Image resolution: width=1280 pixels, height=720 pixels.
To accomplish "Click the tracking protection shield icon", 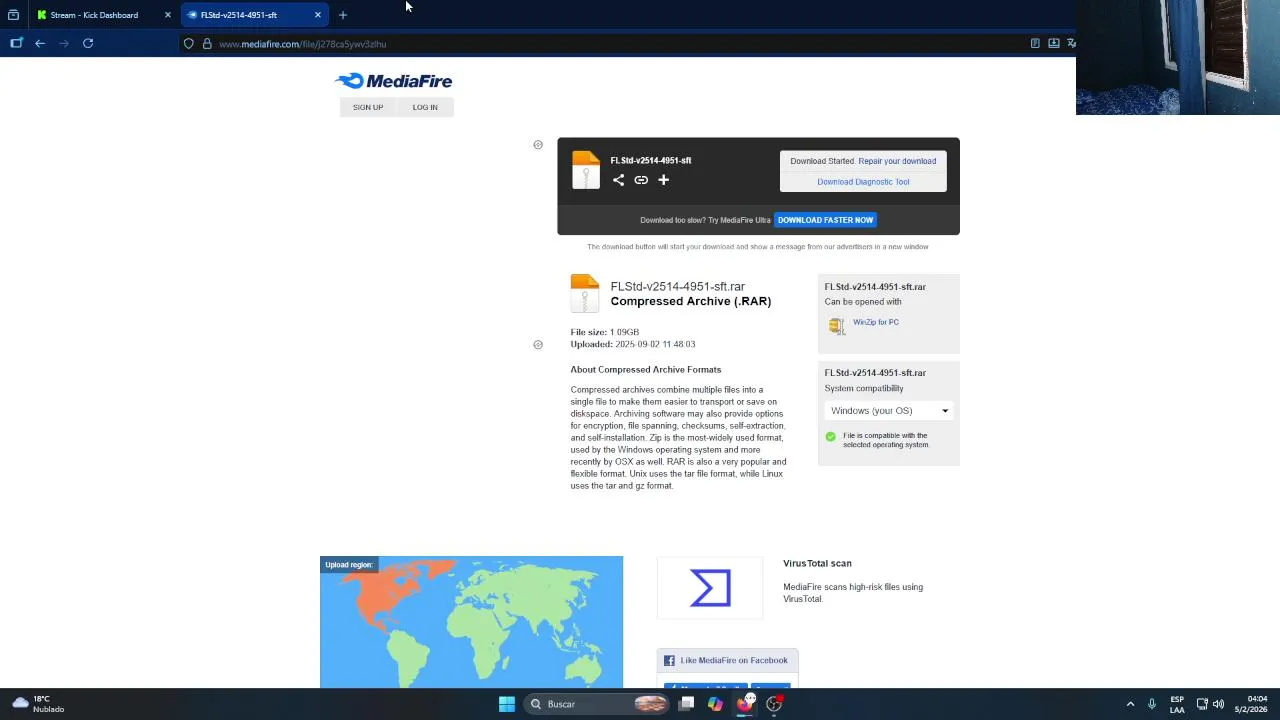I will 188,44.
